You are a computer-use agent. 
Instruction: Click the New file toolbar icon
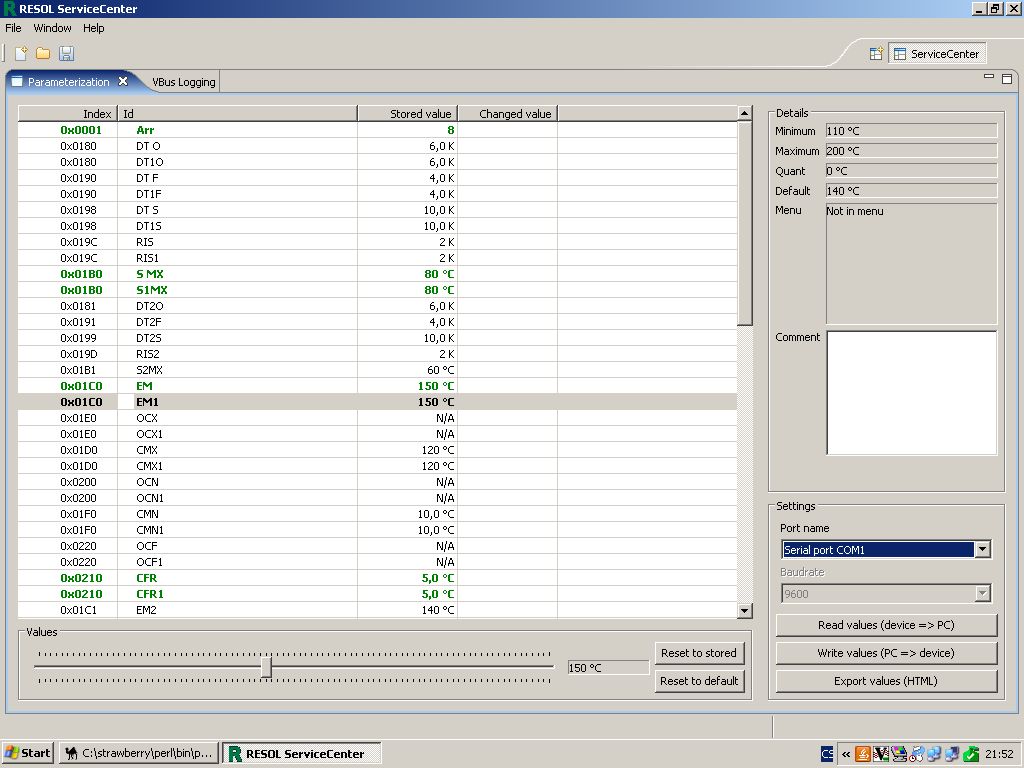coord(20,53)
